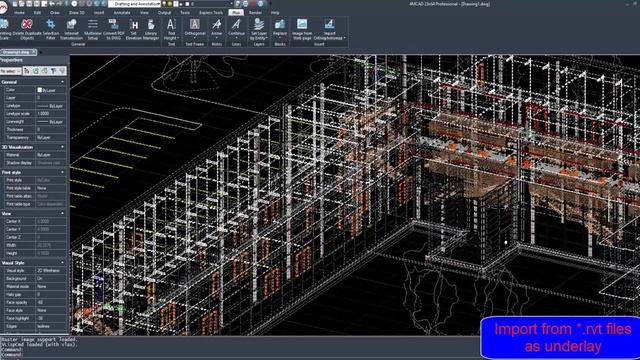Viewport: 640px width, 360px height.
Task: Open the Library Manager
Action: point(151,29)
